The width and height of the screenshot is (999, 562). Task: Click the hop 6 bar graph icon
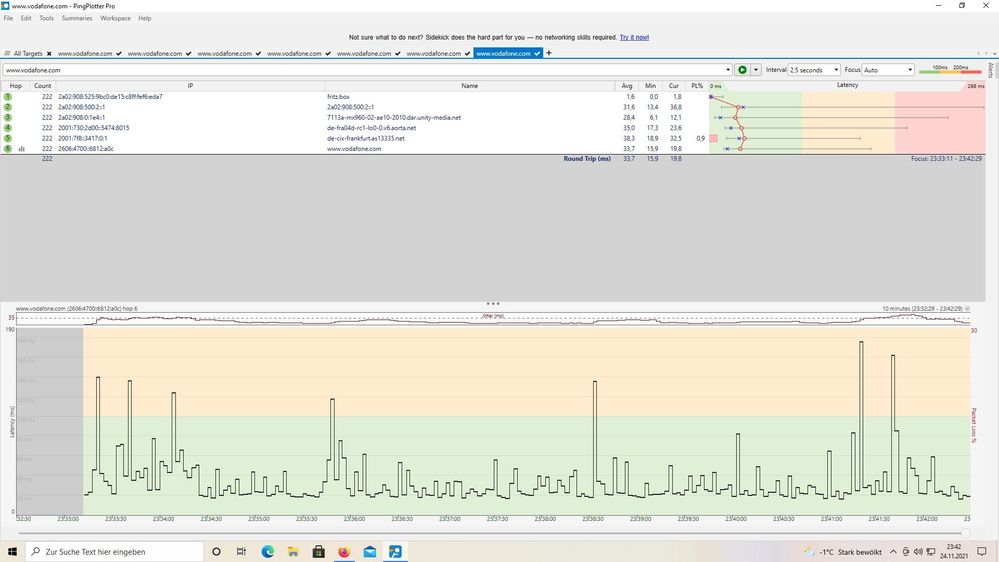tap(22, 149)
